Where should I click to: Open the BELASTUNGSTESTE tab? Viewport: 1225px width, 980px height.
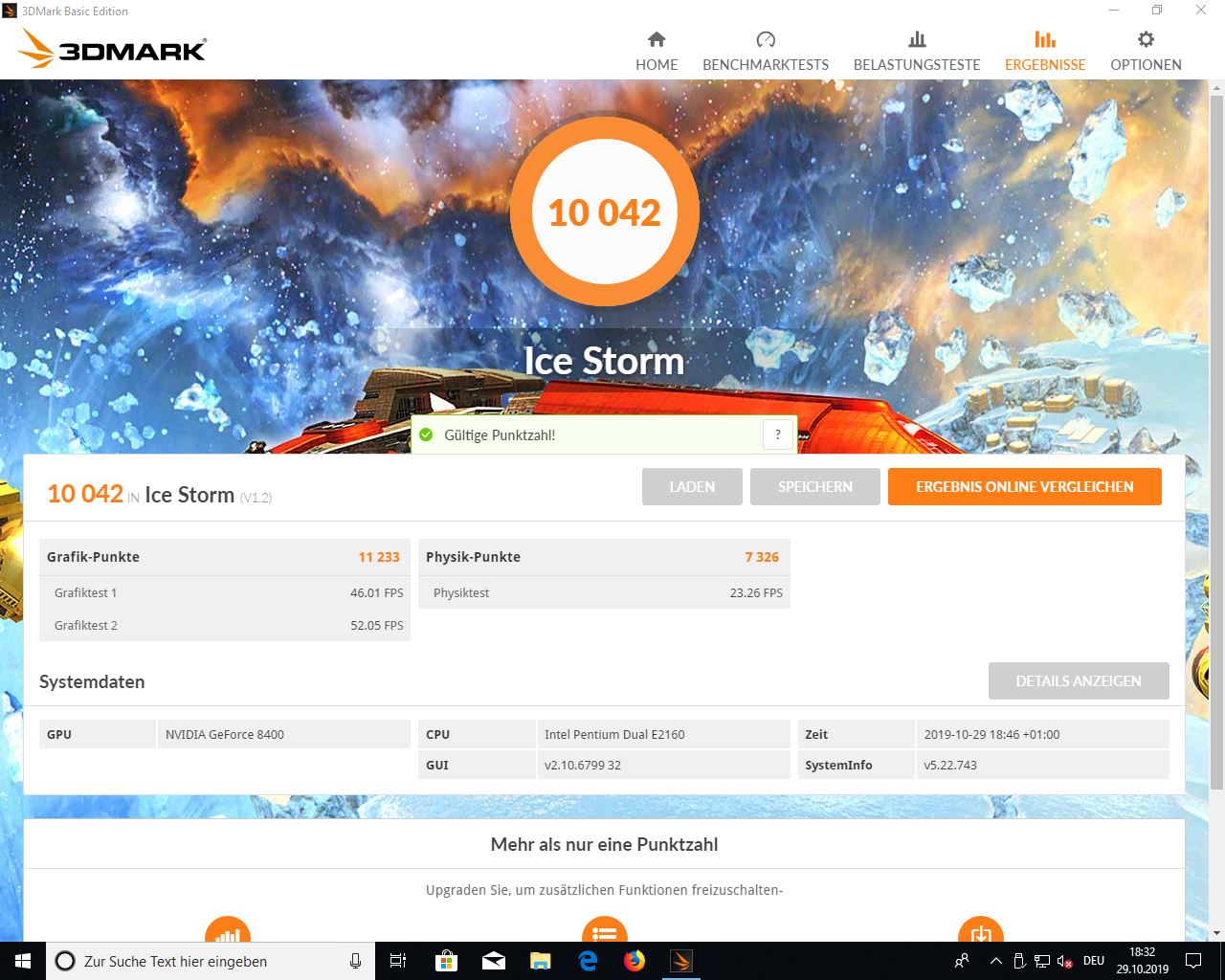(x=917, y=52)
